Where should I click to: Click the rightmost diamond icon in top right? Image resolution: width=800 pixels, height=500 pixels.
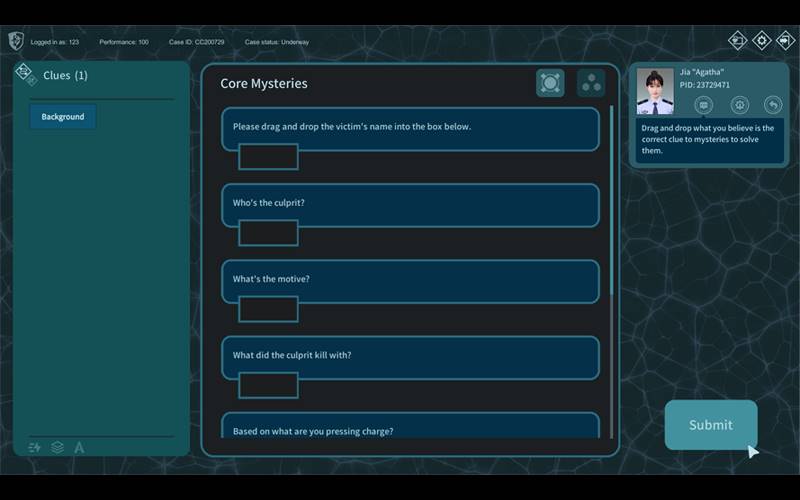785,41
